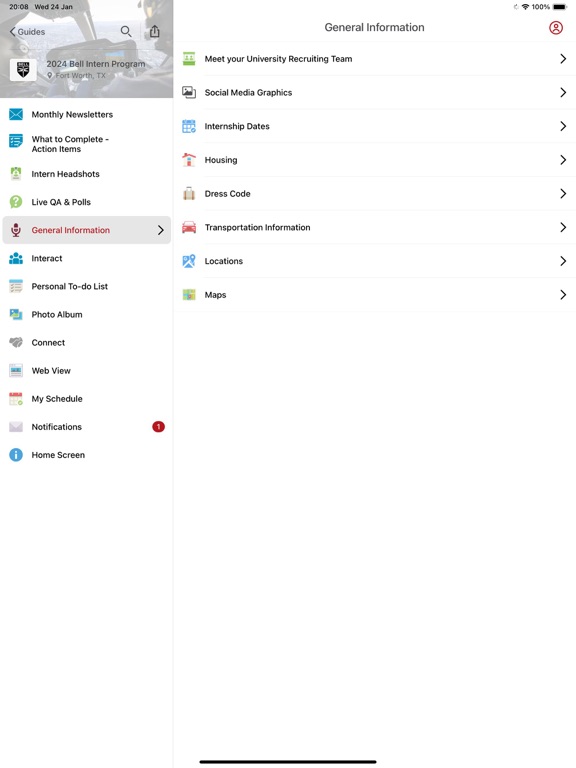Tap the Bell logo thumbnail
The height and width of the screenshot is (768, 576).
[23, 70]
